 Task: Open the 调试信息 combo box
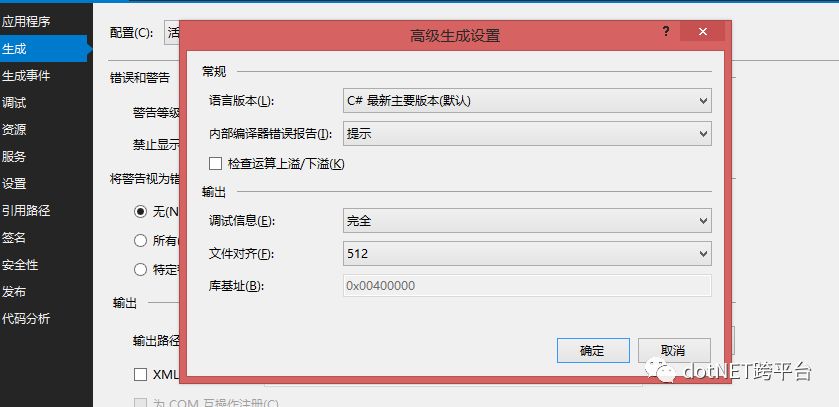(x=527, y=220)
